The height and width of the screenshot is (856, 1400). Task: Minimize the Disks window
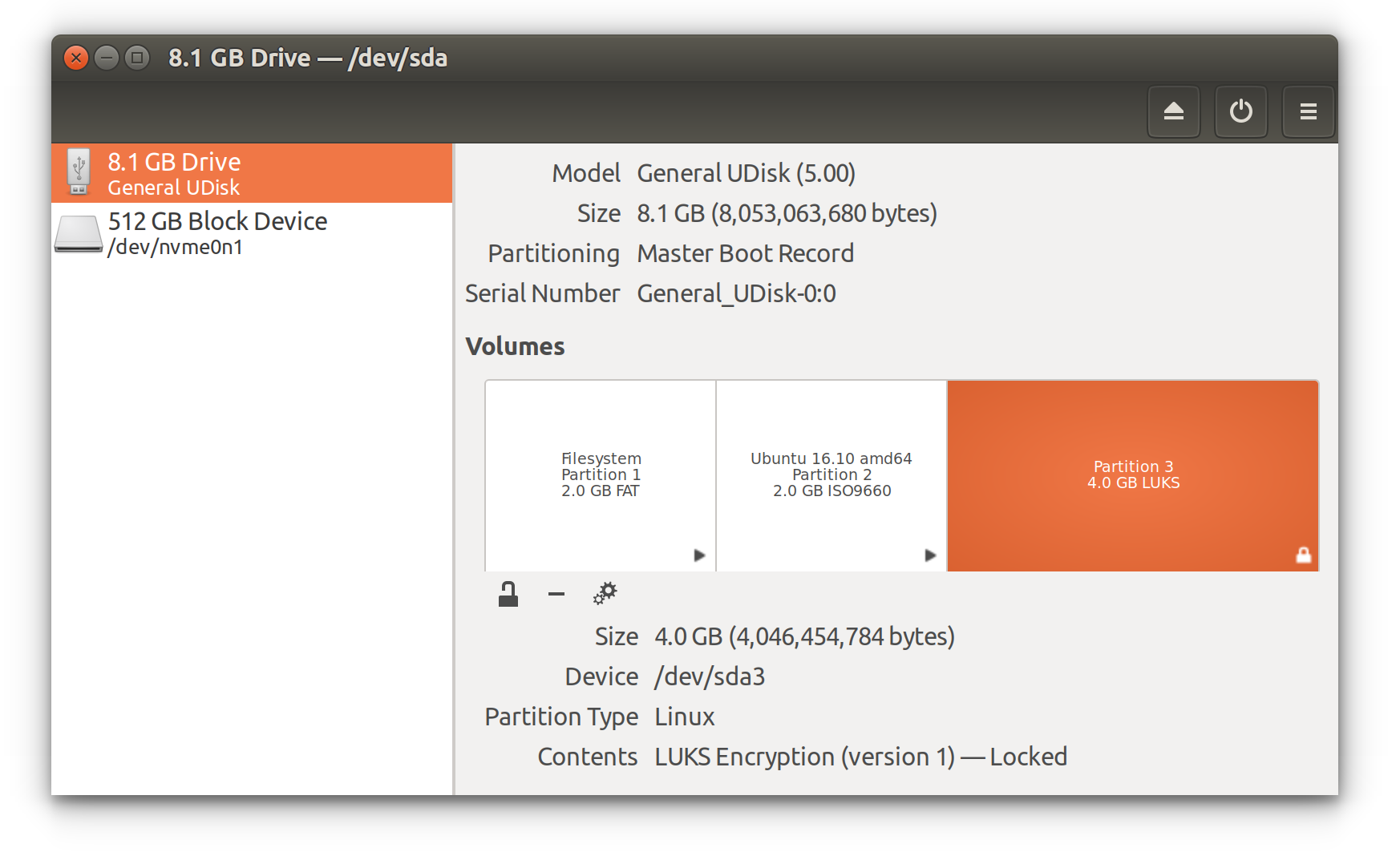107,58
